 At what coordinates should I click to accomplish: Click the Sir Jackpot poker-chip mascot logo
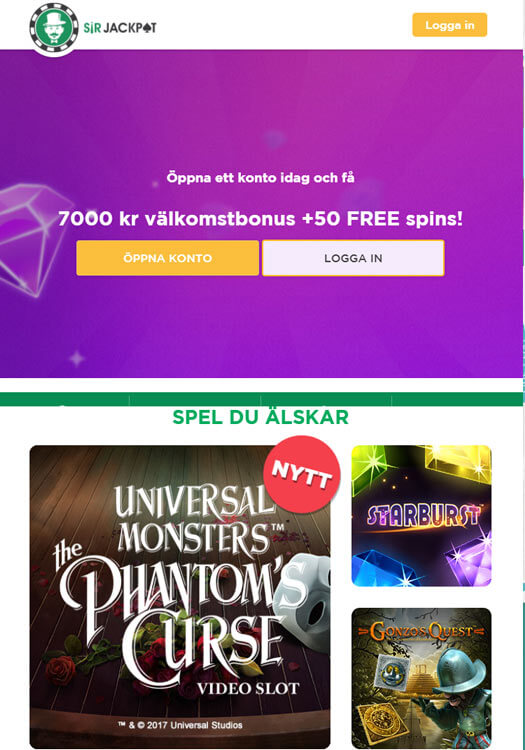[x=54, y=27]
